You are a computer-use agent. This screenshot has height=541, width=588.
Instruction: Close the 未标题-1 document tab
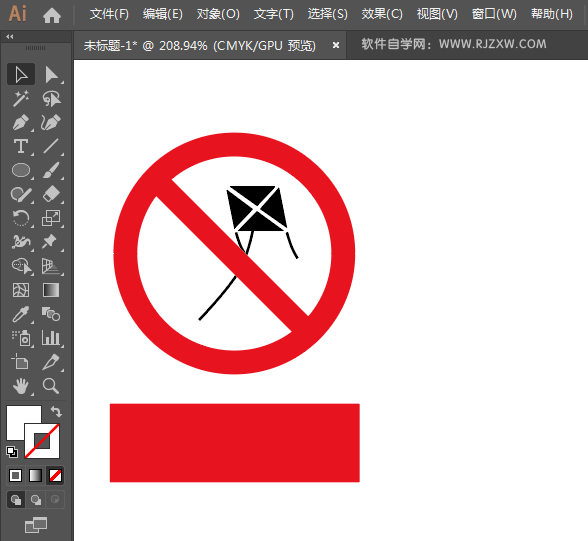coord(336,45)
